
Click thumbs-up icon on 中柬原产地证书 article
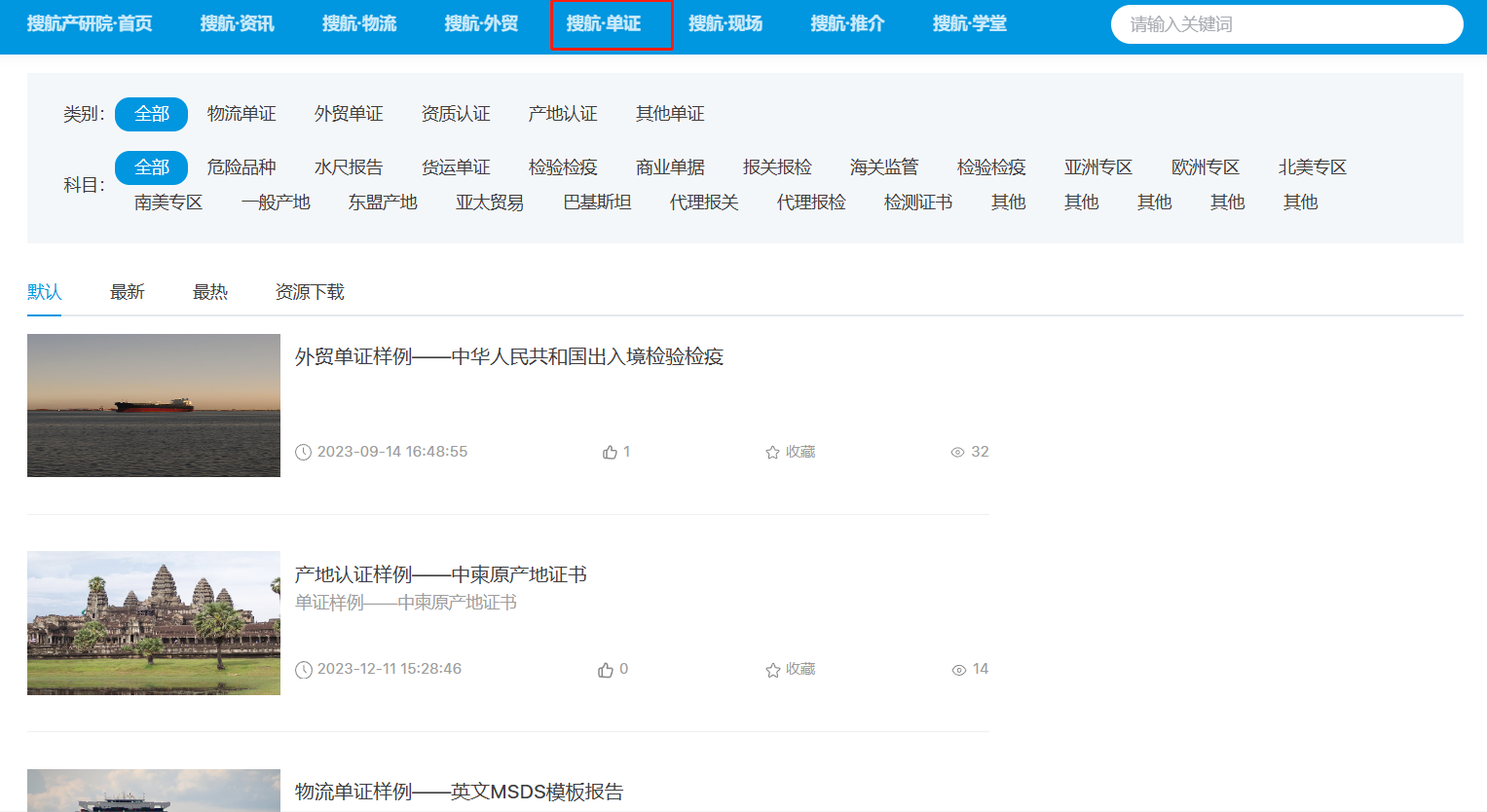606,670
